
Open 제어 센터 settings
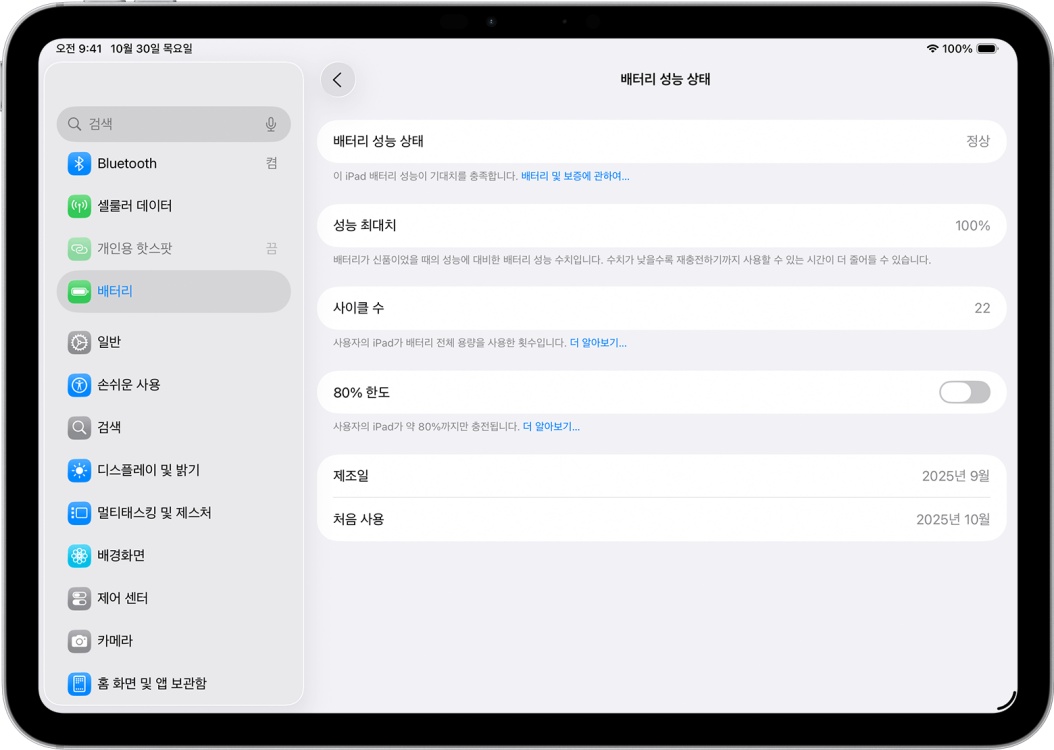pyautogui.click(x=173, y=598)
